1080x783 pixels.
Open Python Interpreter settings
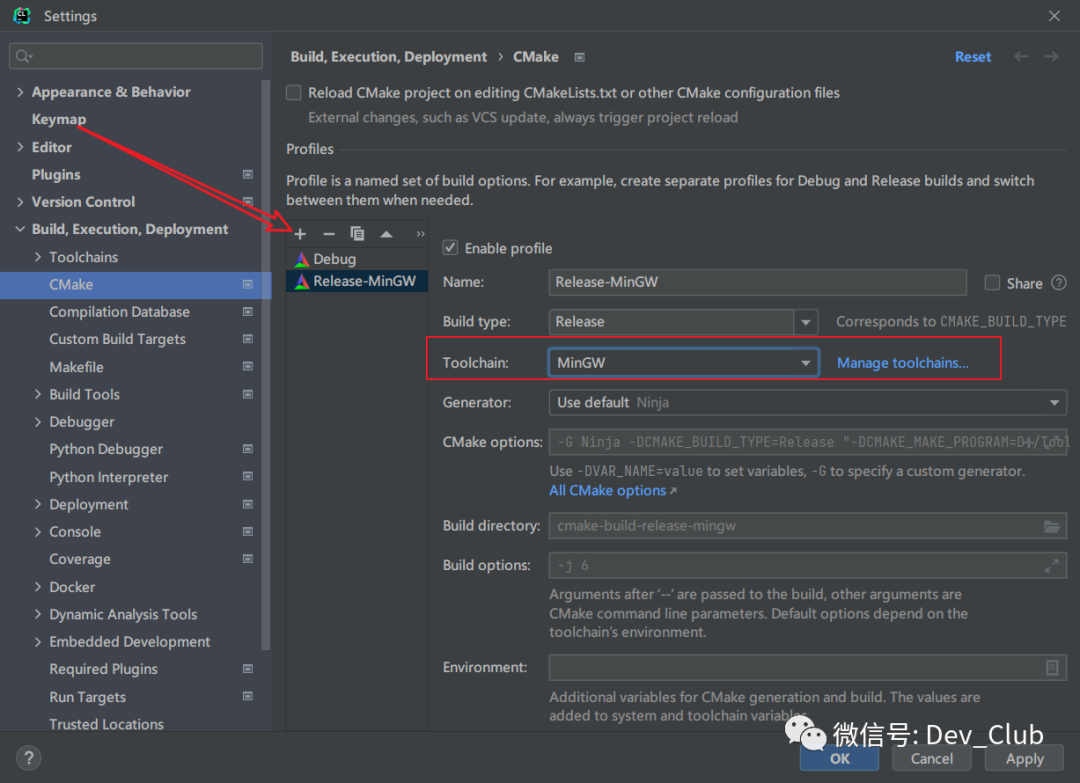click(x=108, y=477)
